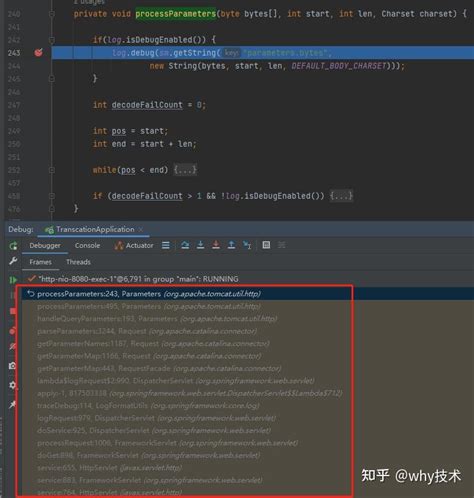Viewport: 474px width, 498px height.
Task: Collapse the processParameters method fold at line 240
Action: click(x=52, y=14)
